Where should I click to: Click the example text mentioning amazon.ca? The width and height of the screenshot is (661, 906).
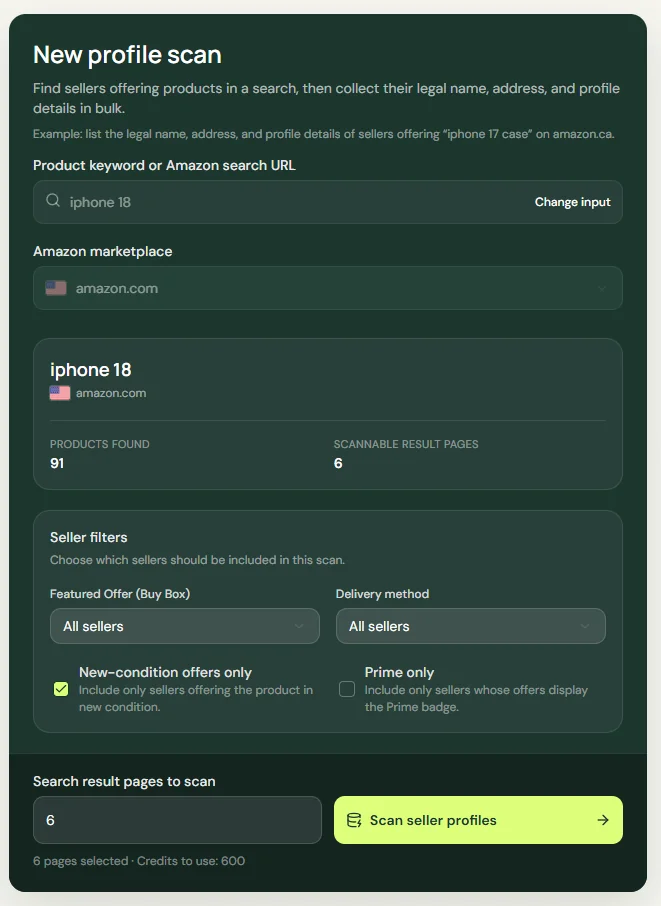[x=324, y=134]
